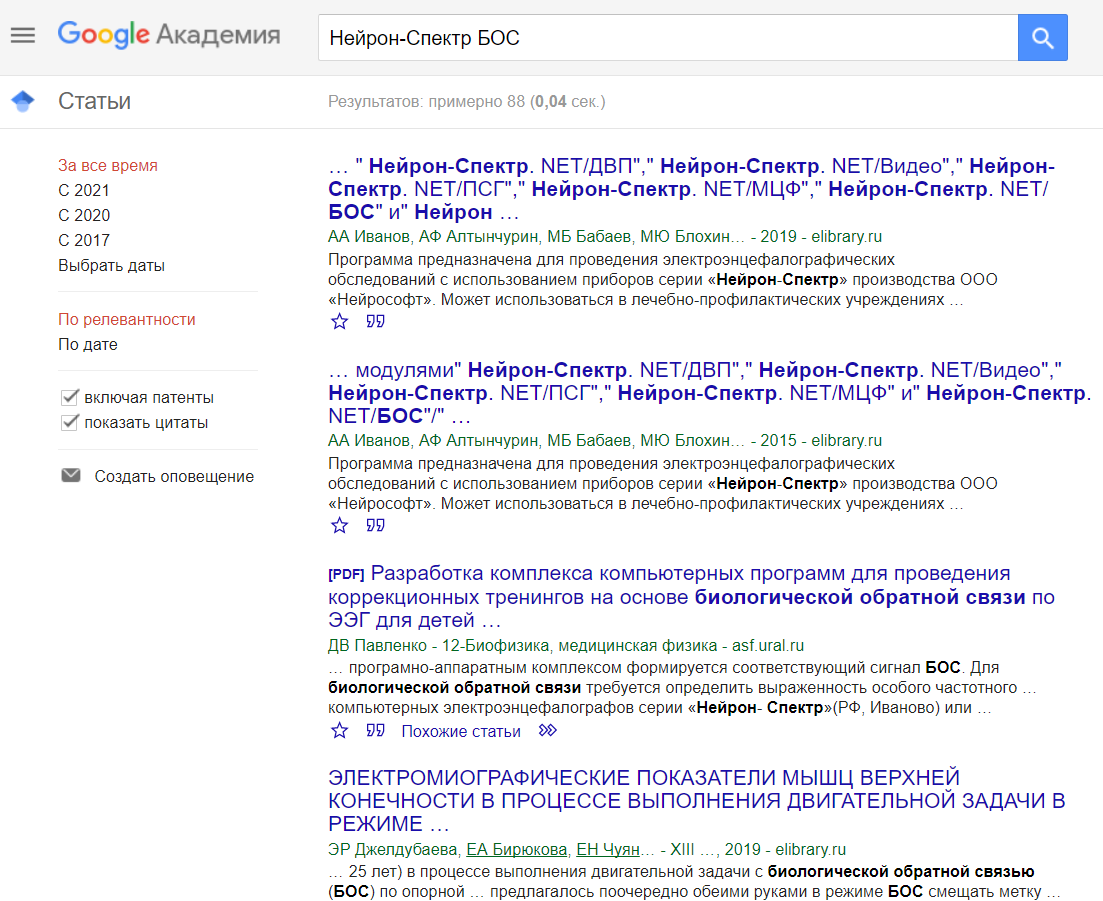Click the Google Академия logo

169,34
